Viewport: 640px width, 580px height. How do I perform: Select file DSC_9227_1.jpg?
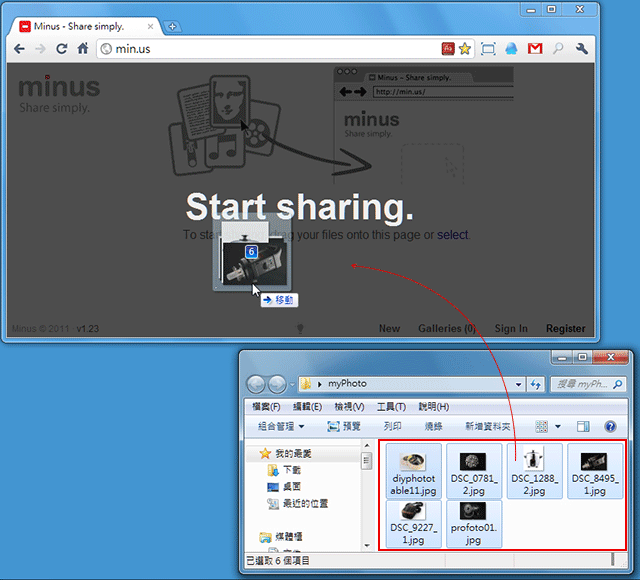point(413,524)
